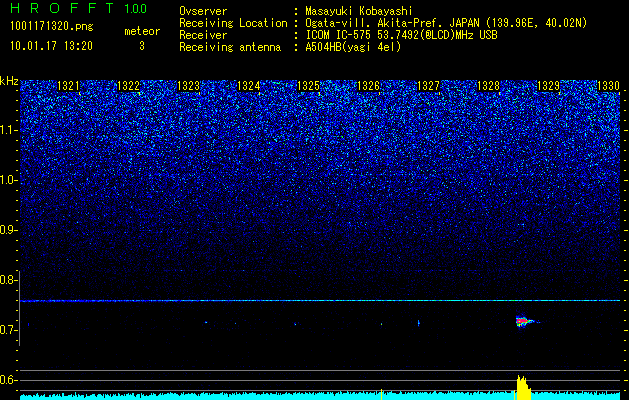Click the 1329 time marker
This screenshot has height=400, width=629.
click(548, 86)
